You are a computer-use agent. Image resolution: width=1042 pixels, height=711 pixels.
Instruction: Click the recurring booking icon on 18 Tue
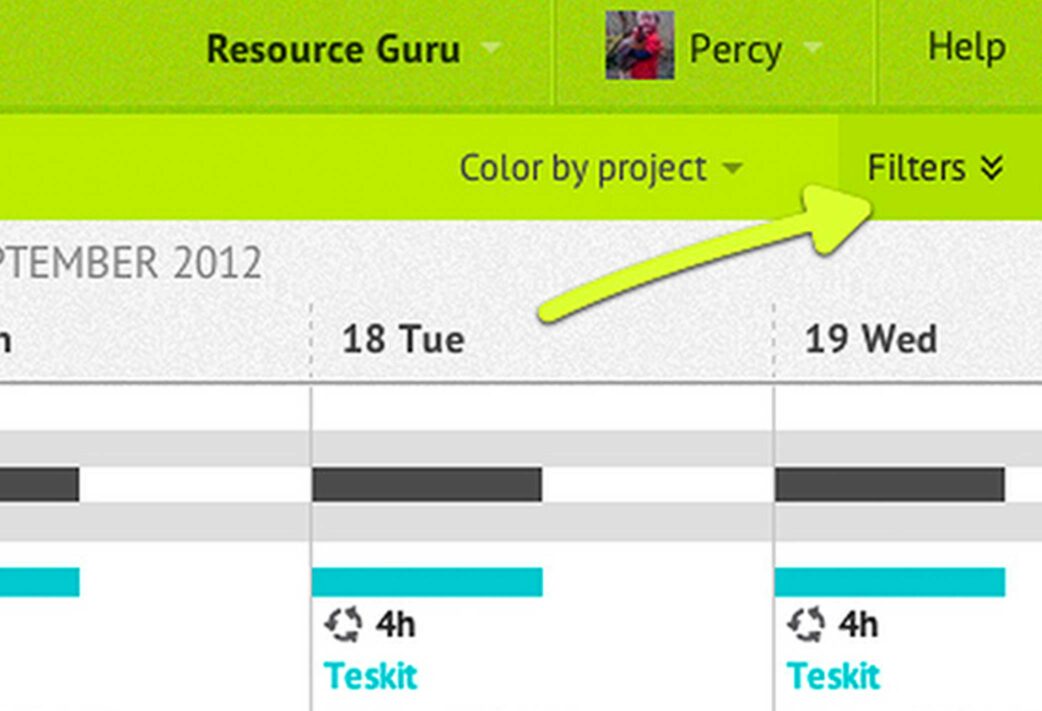click(x=343, y=624)
